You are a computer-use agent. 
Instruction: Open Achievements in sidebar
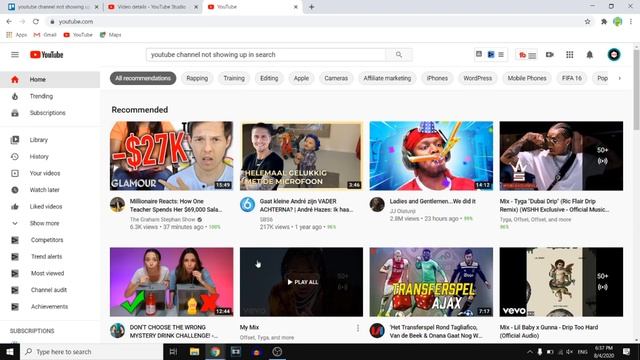(x=50, y=307)
